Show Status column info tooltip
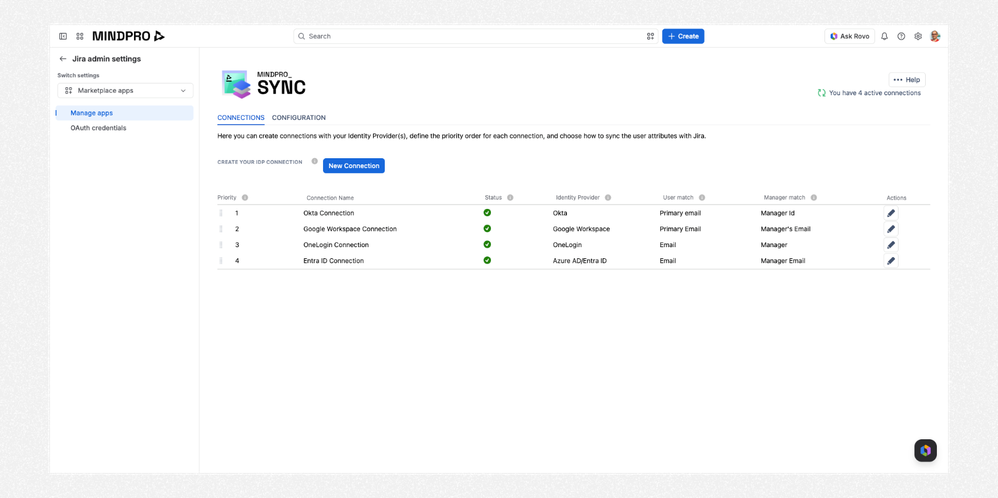 point(510,197)
